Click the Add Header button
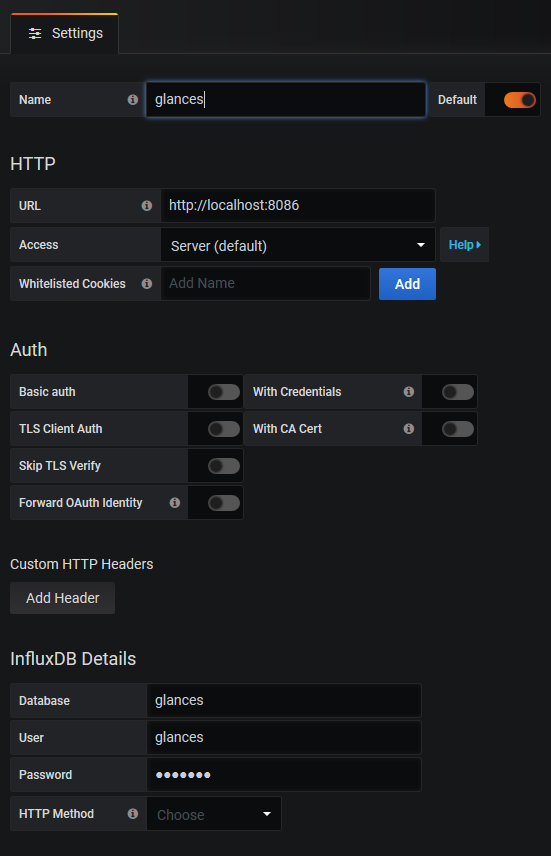The width and height of the screenshot is (551, 856). tap(63, 598)
